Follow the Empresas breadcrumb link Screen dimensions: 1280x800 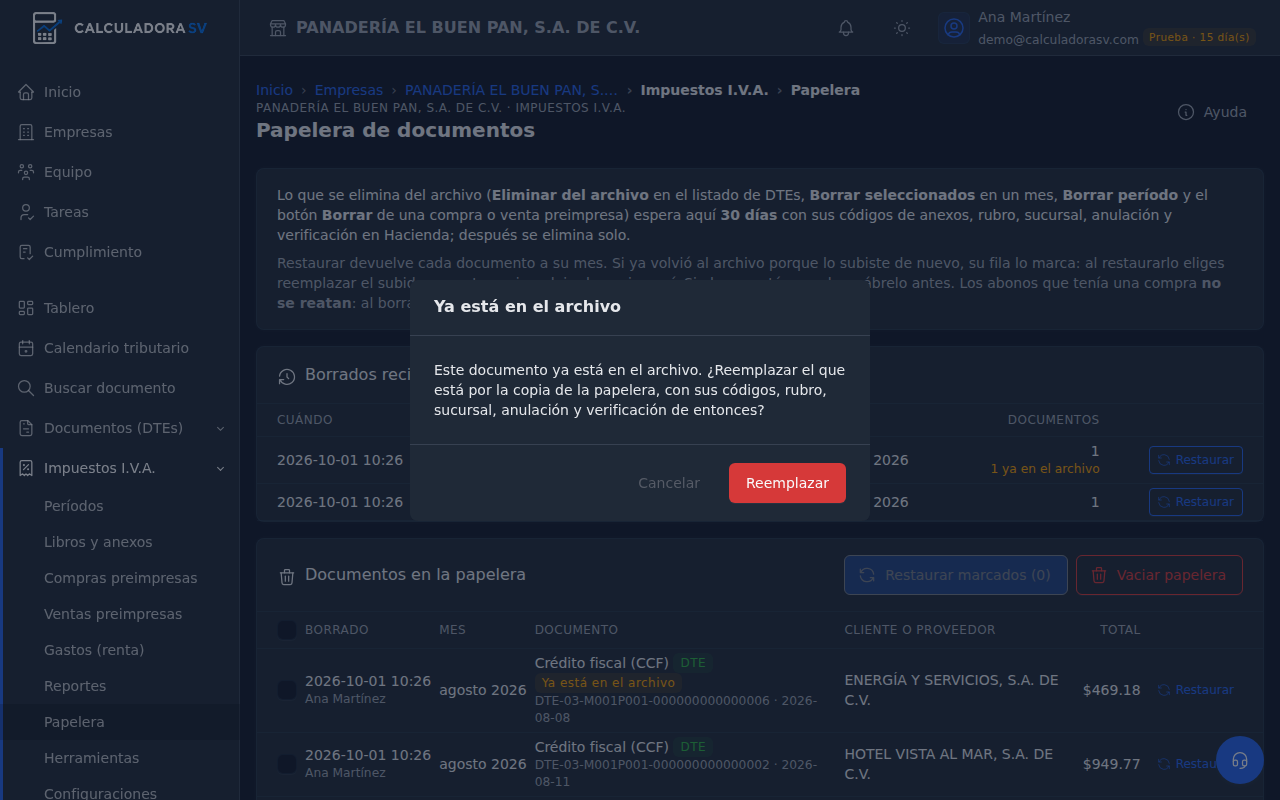[x=349, y=90]
